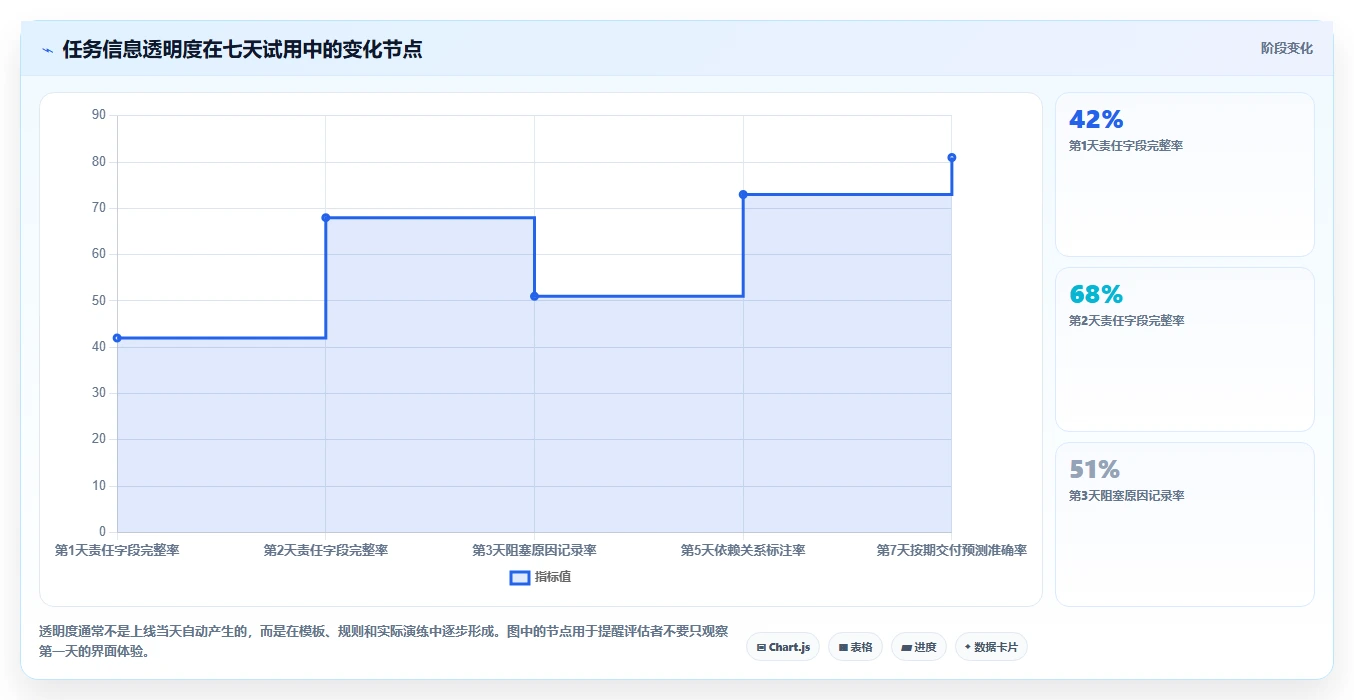Click y-axis tick label 50

pyautogui.click(x=98, y=300)
